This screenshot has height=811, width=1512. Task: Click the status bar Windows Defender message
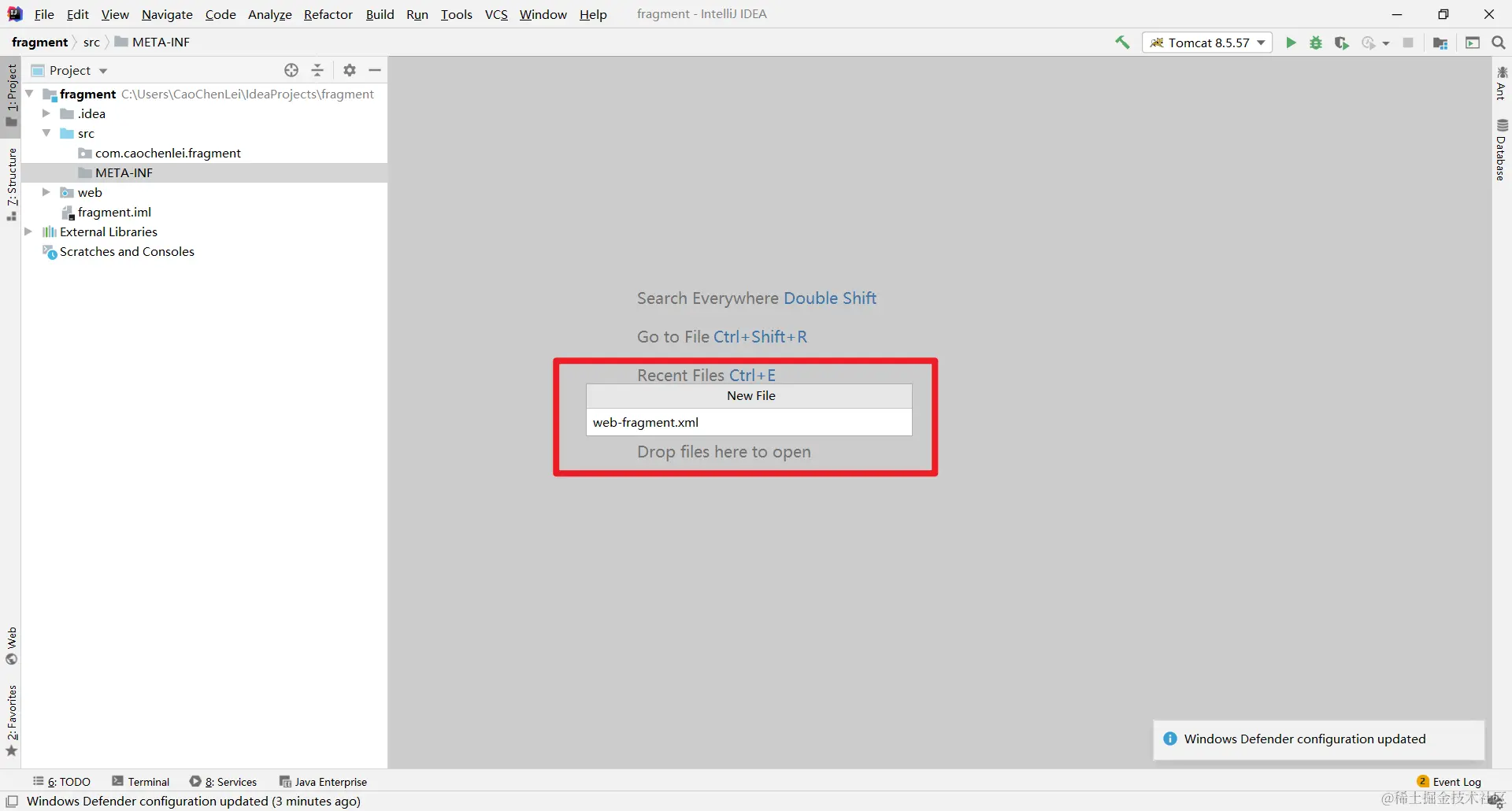194,802
